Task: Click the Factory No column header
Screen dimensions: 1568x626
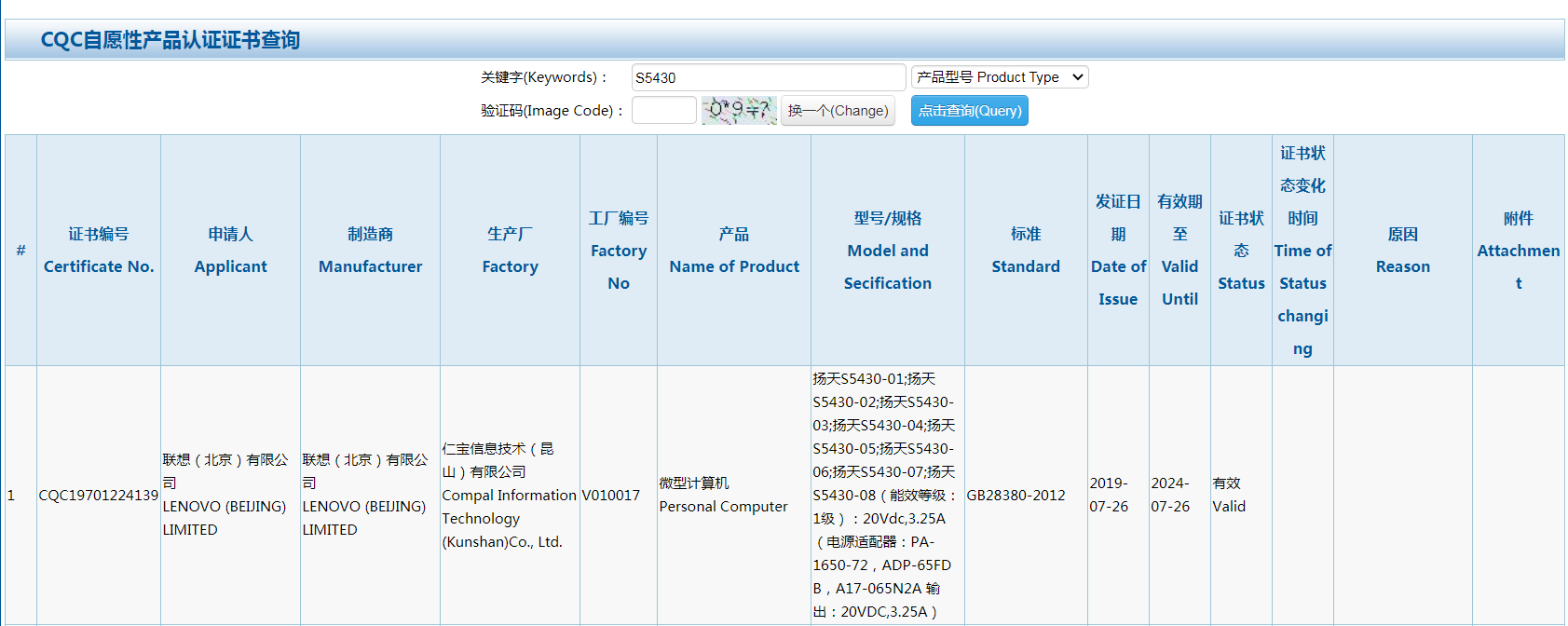Action: point(619,250)
